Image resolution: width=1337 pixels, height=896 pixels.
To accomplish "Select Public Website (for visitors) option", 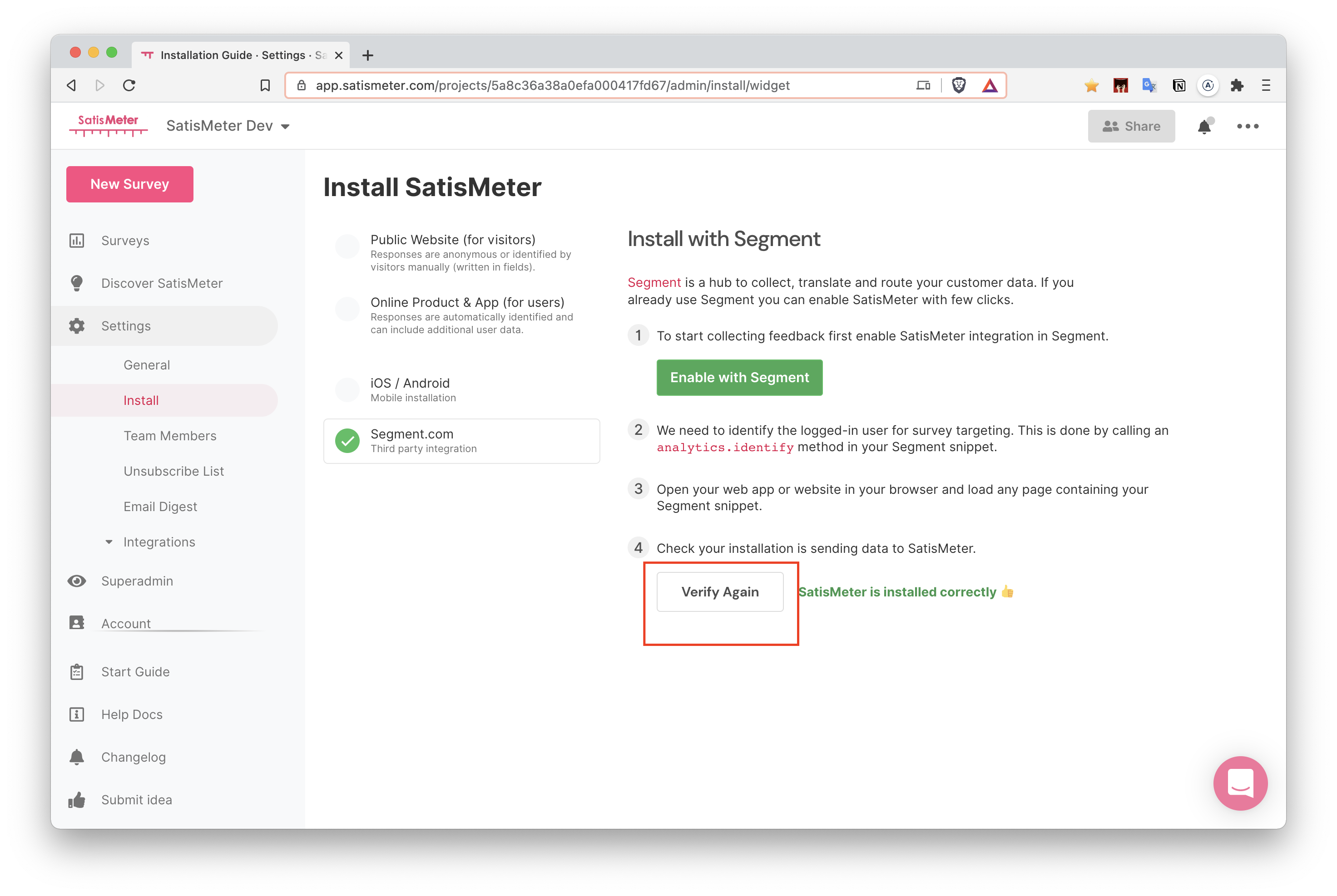I will (461, 252).
